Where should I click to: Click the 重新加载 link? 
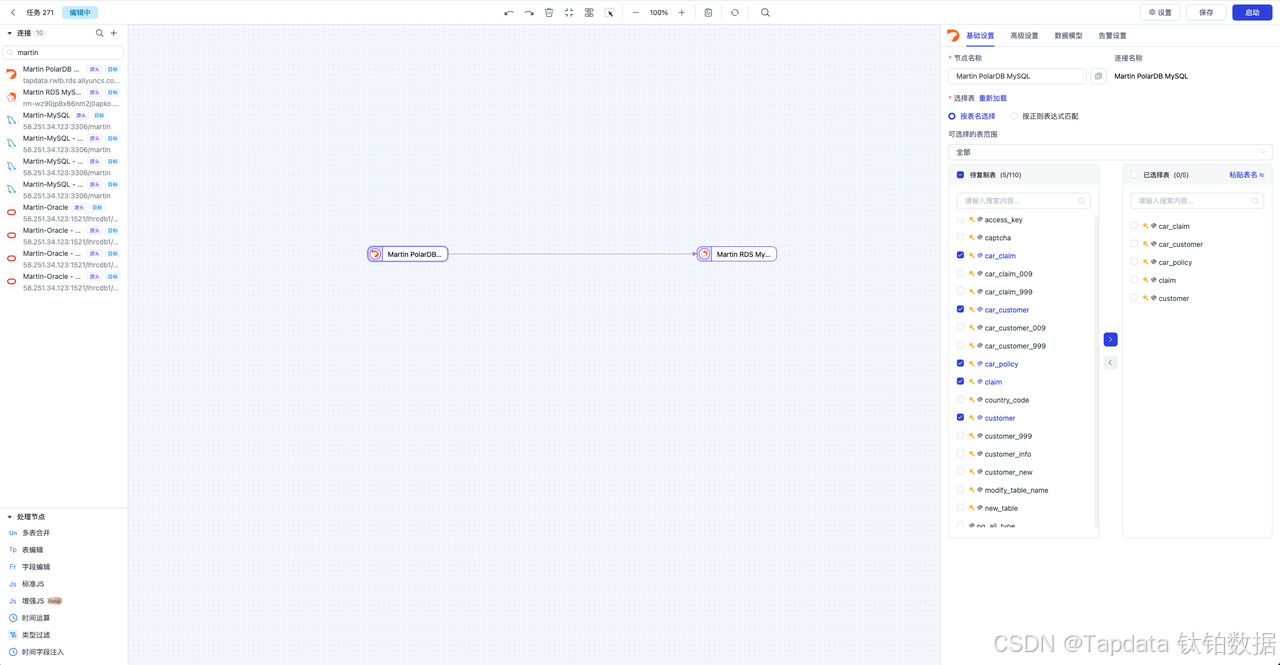[993, 98]
